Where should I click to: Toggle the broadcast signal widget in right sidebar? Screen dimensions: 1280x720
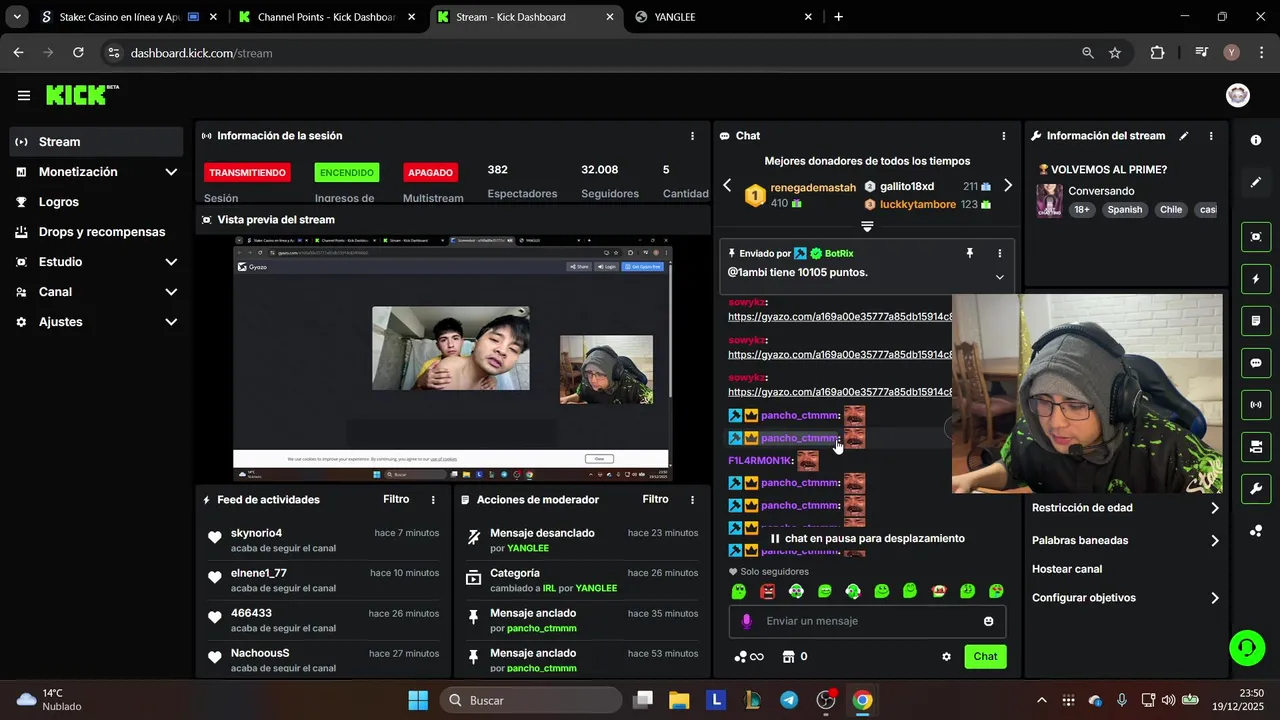(1256, 405)
